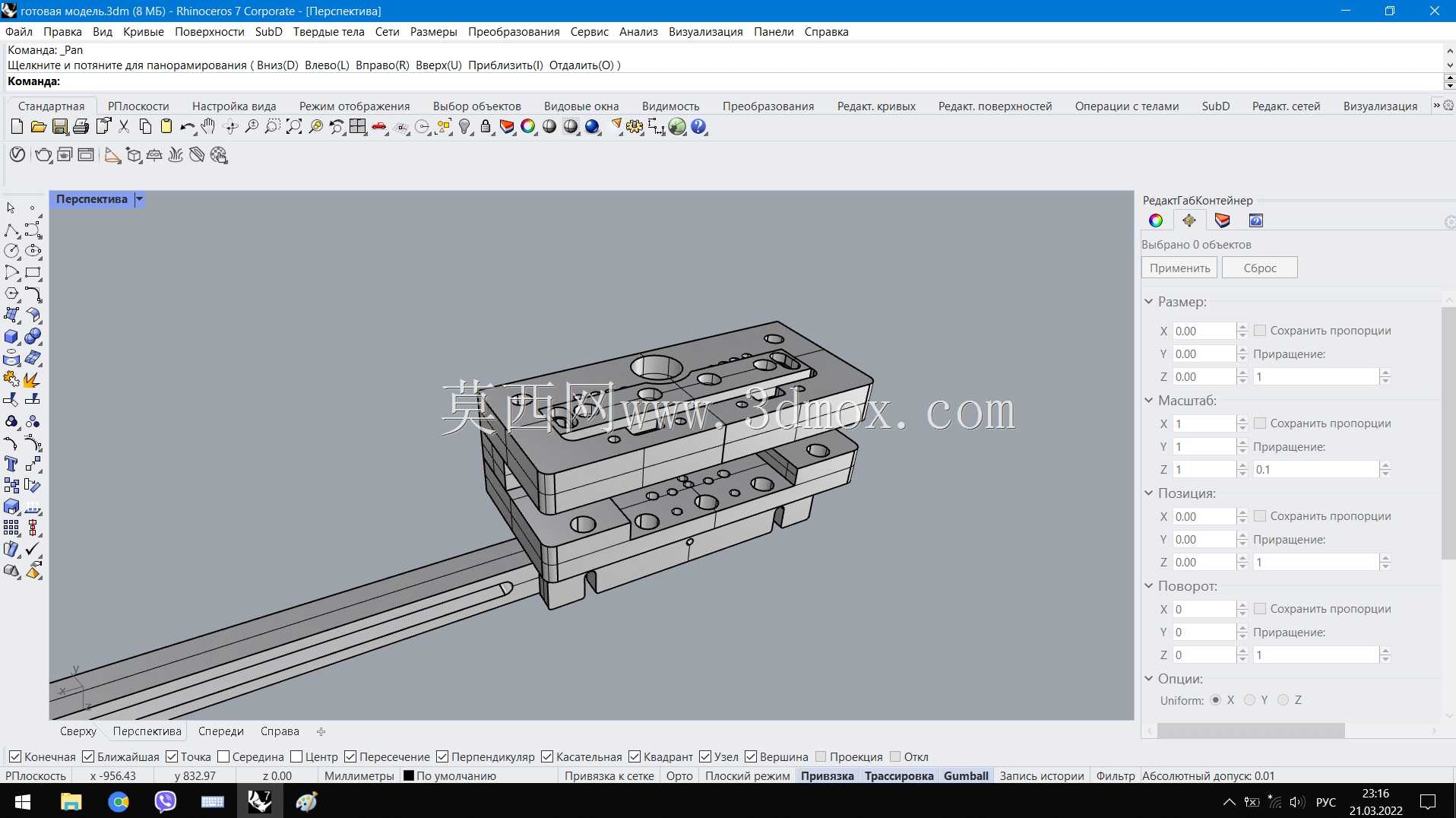
Task: Open the Перспектива viewport dropdown arrow
Action: (x=139, y=199)
